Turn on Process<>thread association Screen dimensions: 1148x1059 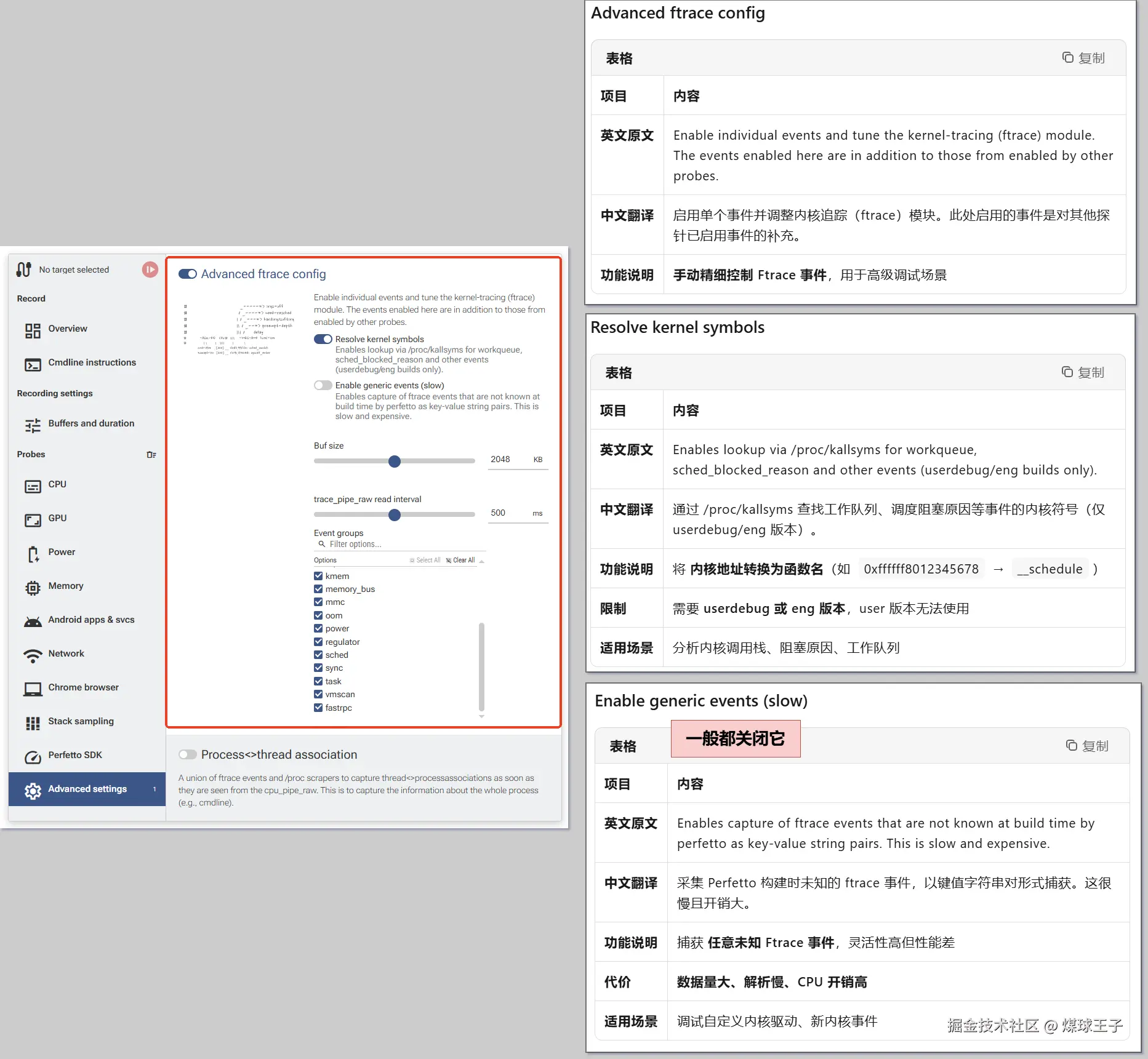(x=188, y=754)
